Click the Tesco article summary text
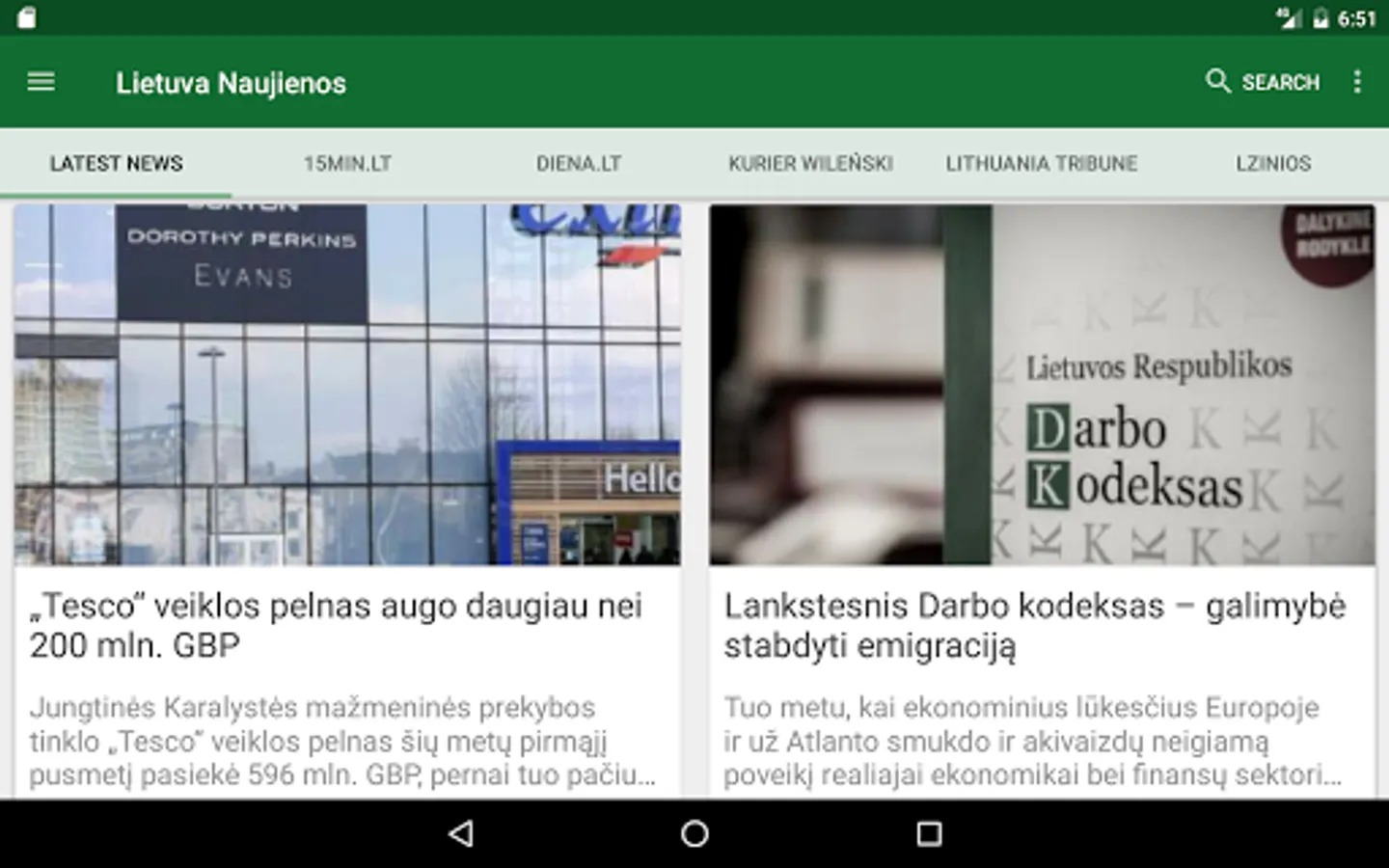The height and width of the screenshot is (868, 1389). 342,741
